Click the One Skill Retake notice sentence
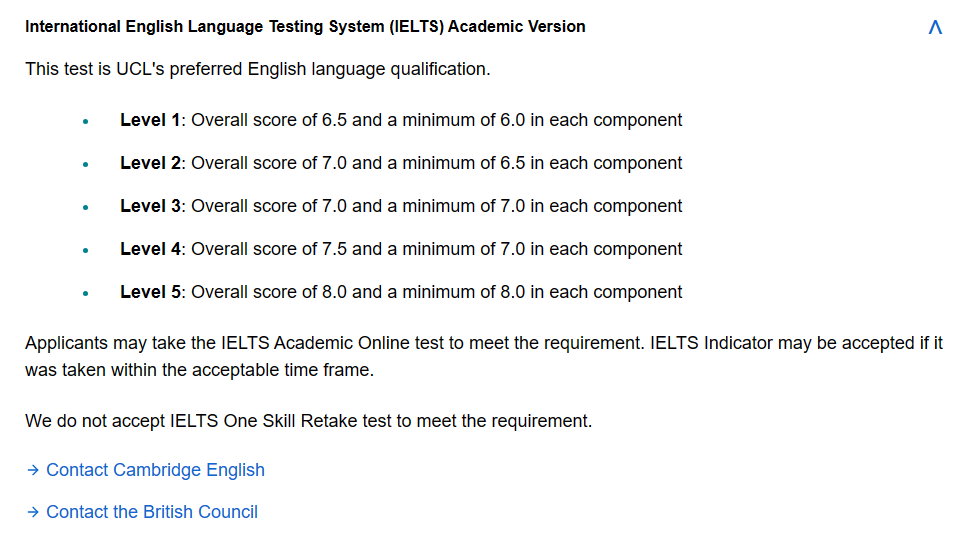The height and width of the screenshot is (559, 967). 308,421
